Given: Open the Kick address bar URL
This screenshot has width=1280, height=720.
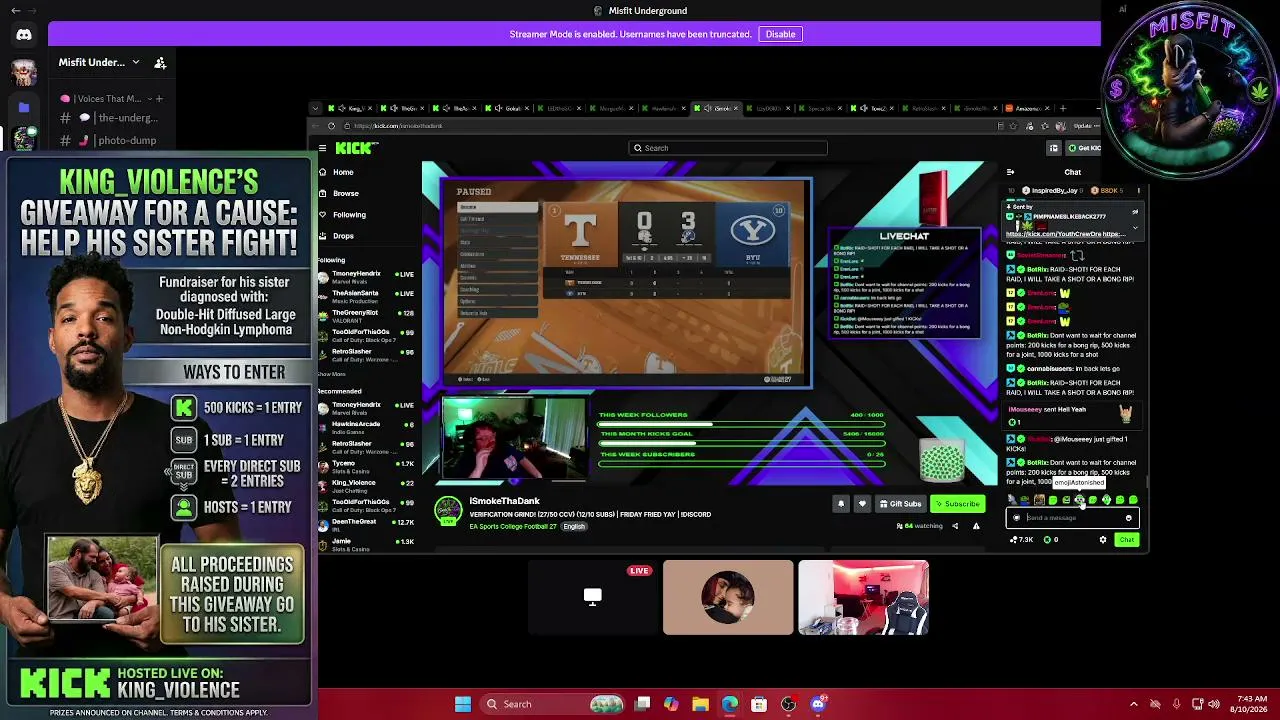Looking at the screenshot, I should 398,126.
